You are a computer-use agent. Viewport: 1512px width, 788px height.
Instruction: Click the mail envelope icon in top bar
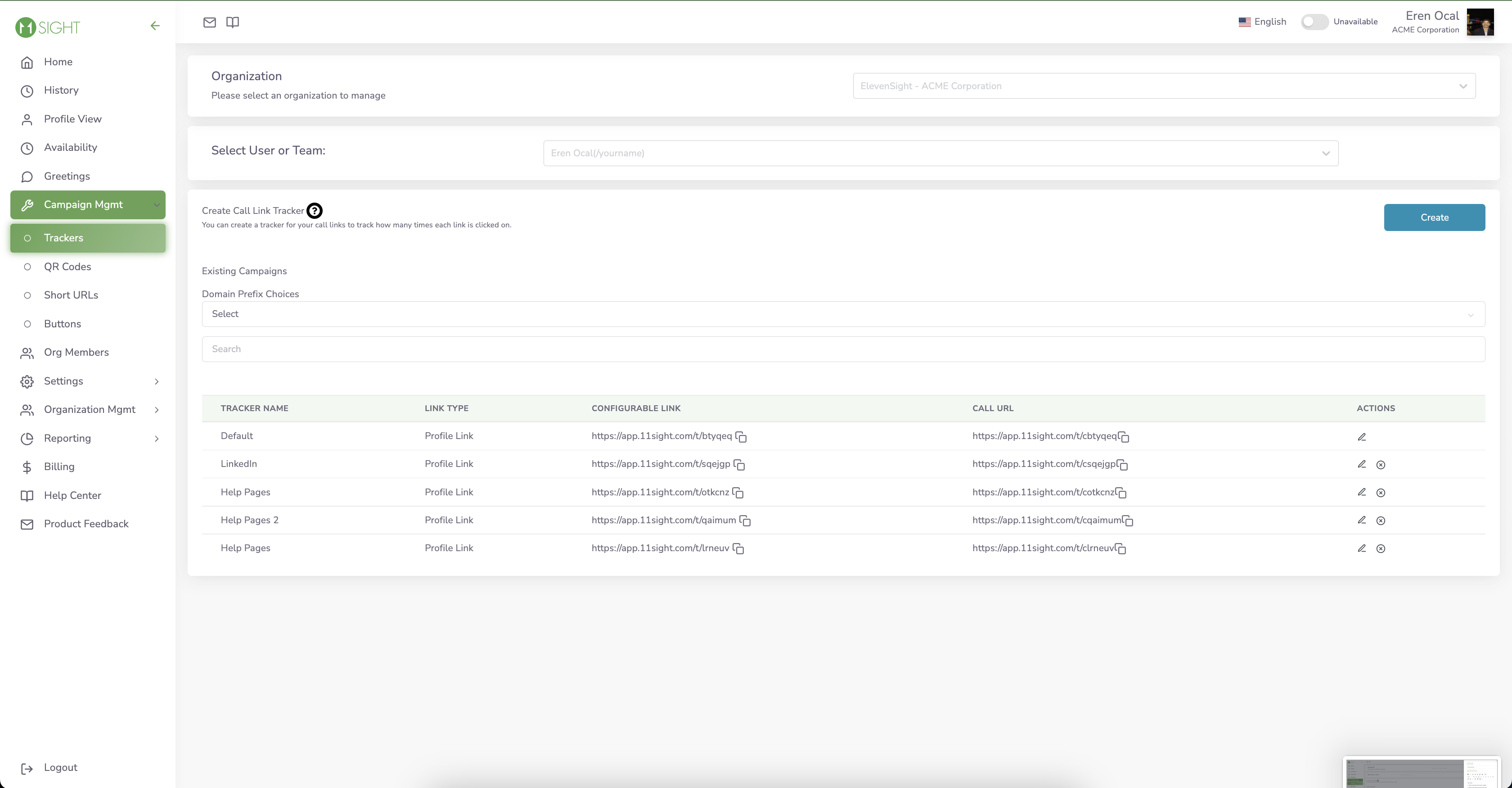(210, 23)
